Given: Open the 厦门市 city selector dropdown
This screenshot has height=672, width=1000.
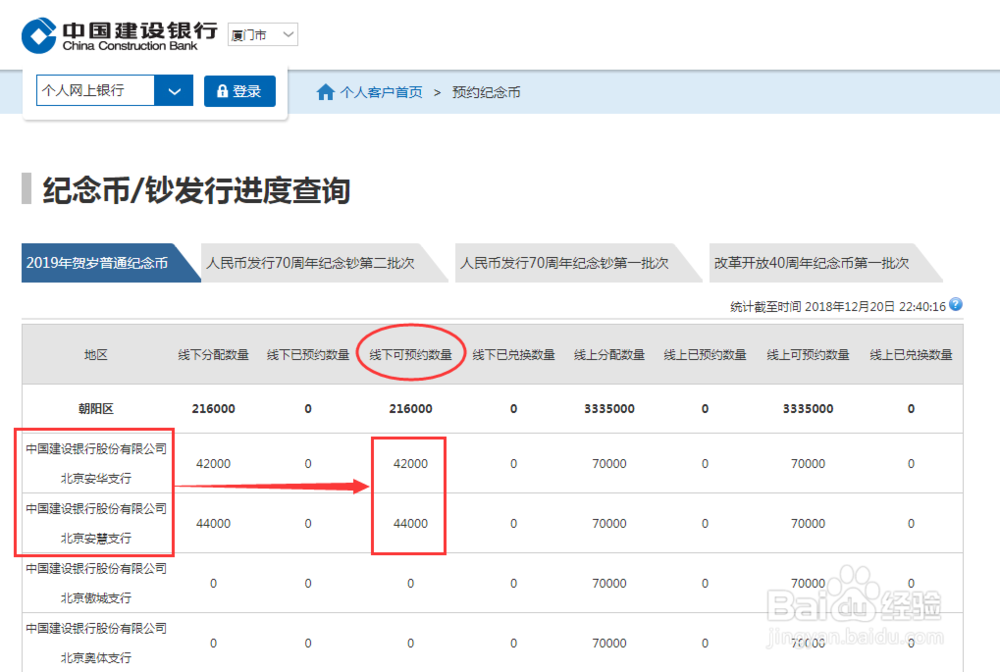Looking at the screenshot, I should point(262,33).
